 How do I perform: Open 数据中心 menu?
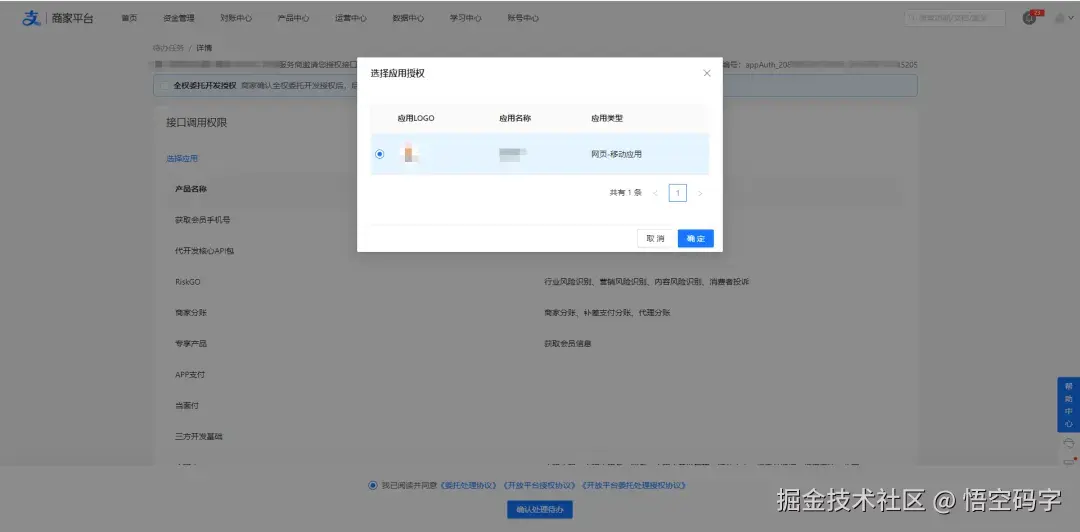[x=408, y=19]
